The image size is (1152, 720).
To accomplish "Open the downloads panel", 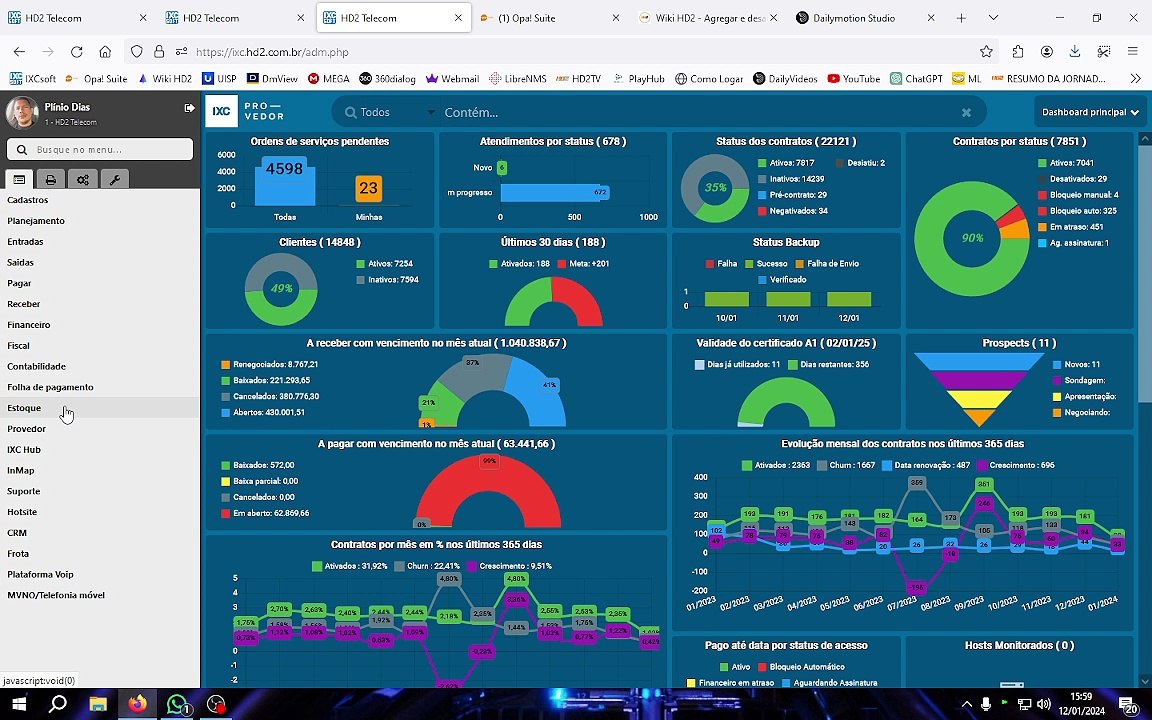I will [x=1075, y=51].
